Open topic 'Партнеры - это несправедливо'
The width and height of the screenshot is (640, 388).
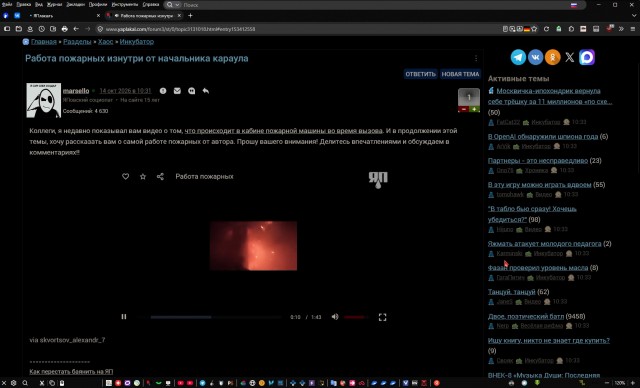(538, 160)
